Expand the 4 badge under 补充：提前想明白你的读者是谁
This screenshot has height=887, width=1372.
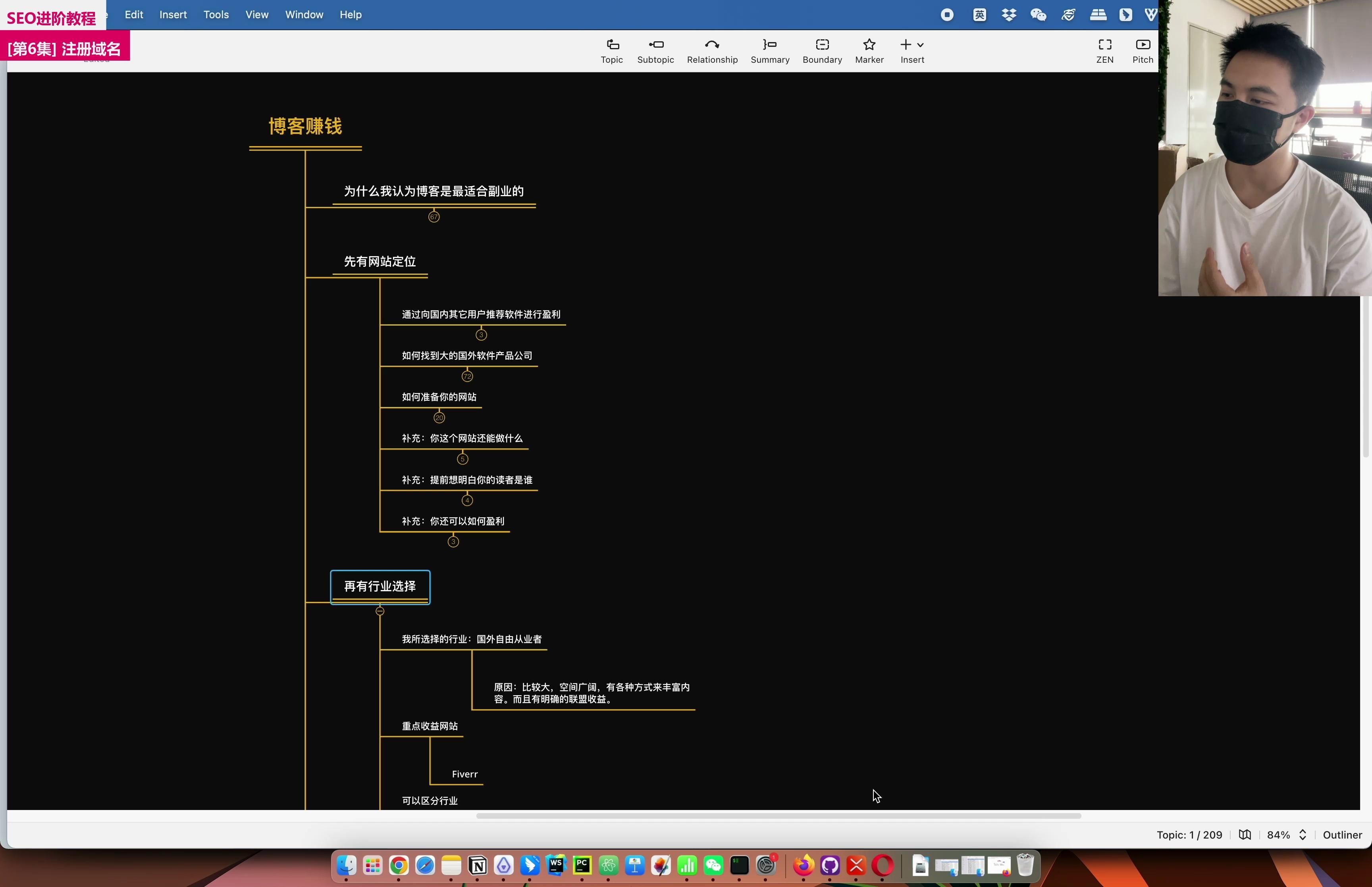467,501
